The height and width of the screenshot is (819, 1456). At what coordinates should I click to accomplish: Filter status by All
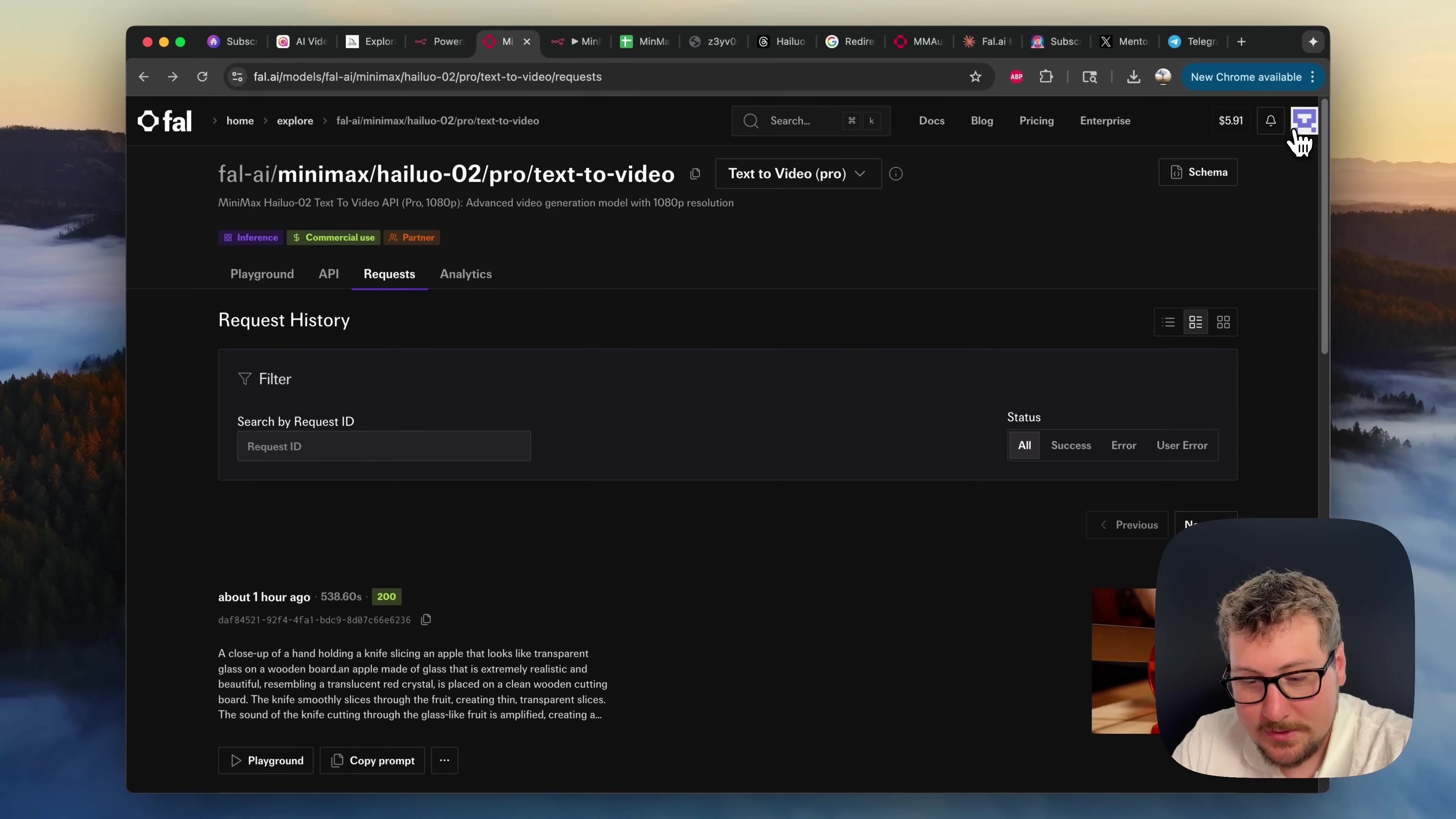click(1024, 446)
